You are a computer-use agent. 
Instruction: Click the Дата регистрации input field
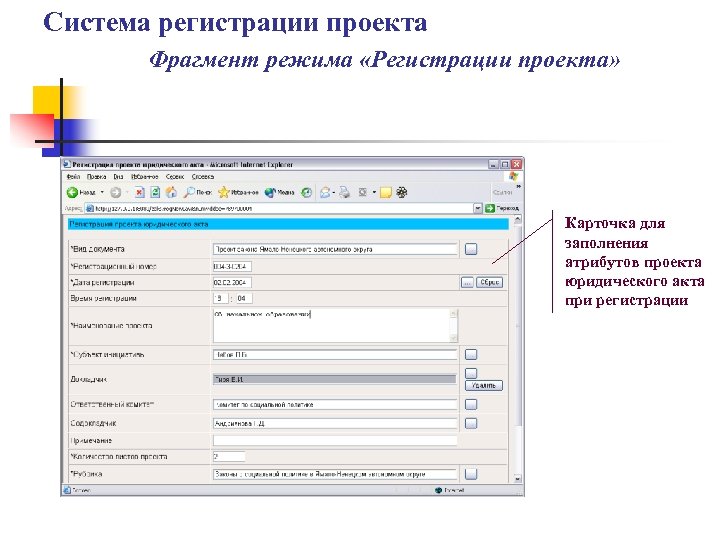coord(232,282)
